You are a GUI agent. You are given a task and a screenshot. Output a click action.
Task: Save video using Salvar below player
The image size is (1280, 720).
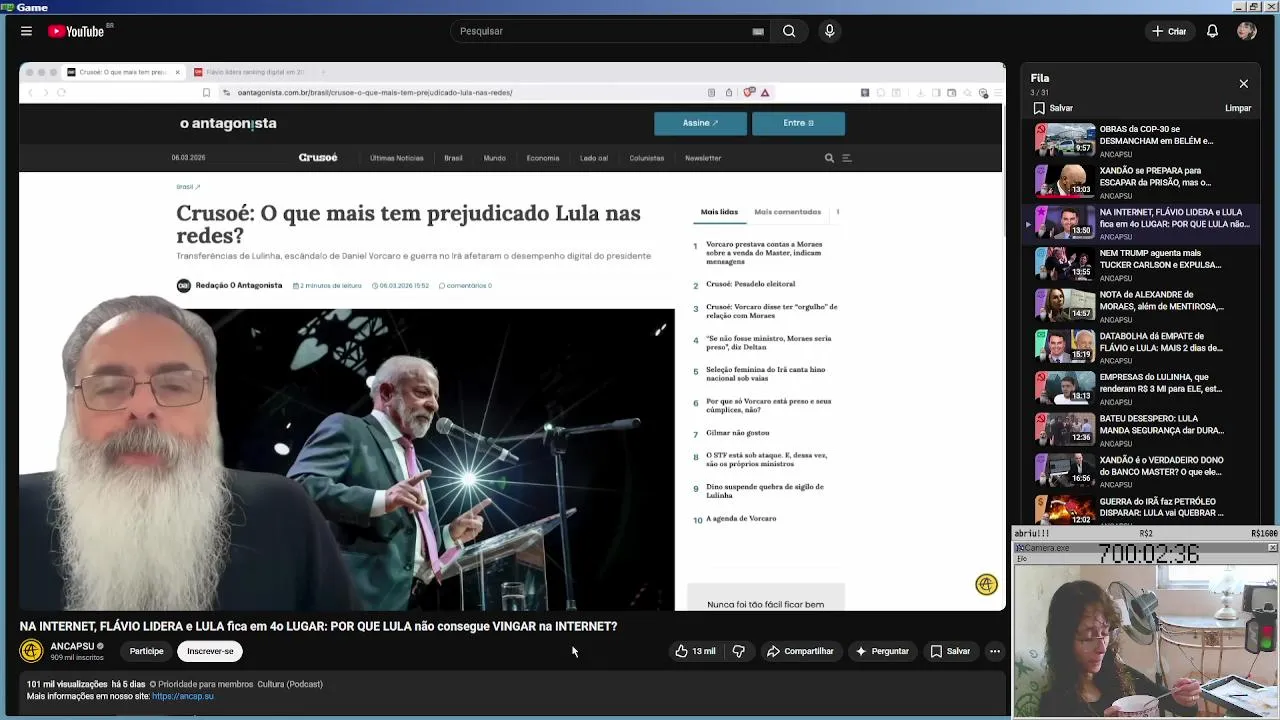[950, 651]
